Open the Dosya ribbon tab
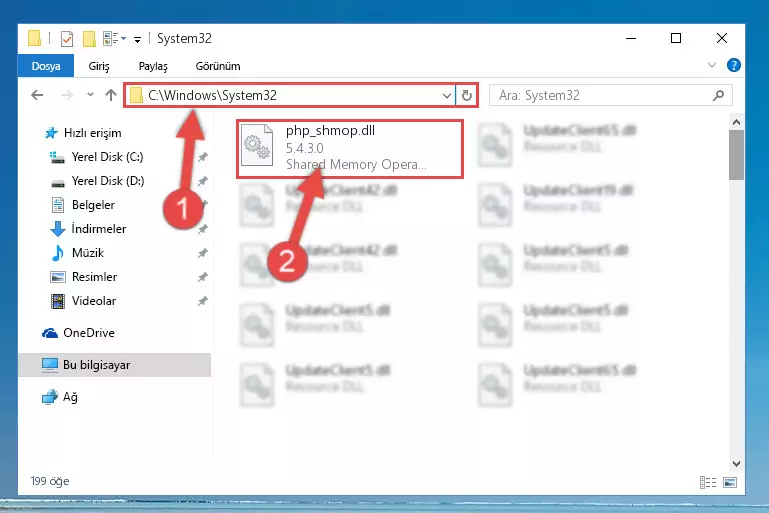The width and height of the screenshot is (769, 513). click(x=46, y=66)
